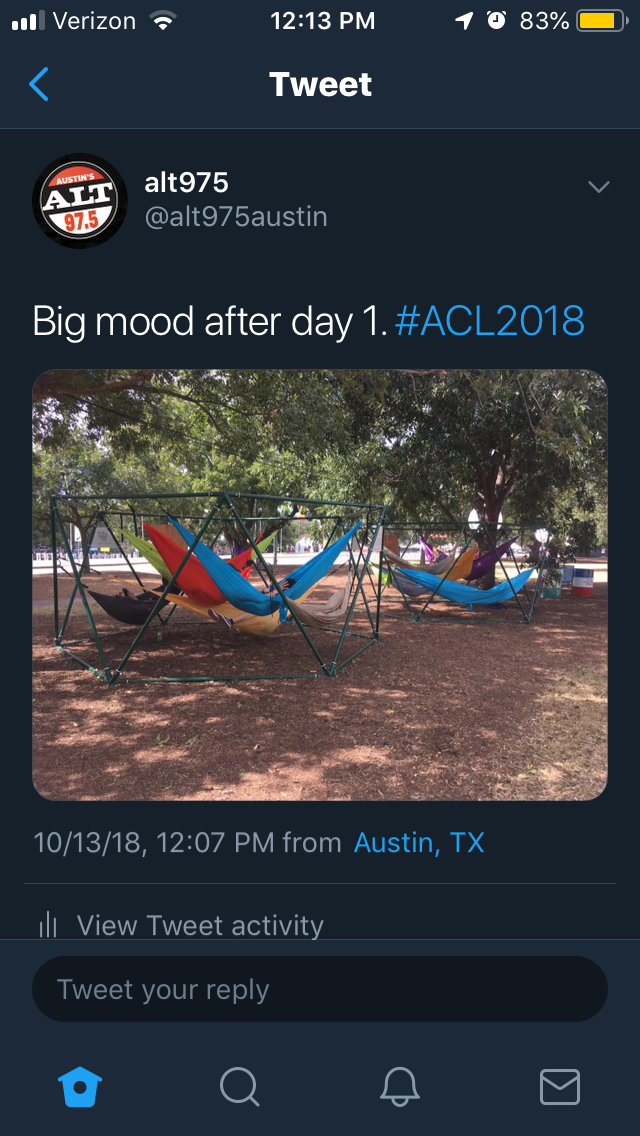Tap the Wi-Fi status icon

(x=165, y=21)
